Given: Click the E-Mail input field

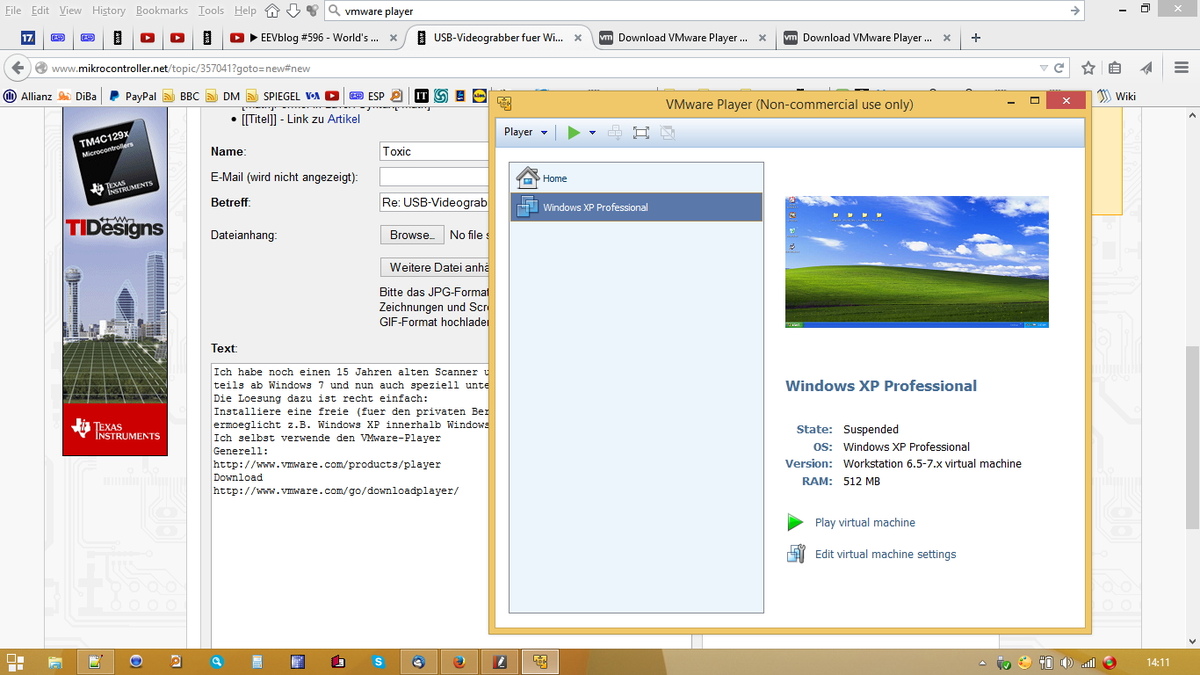Looking at the screenshot, I should (435, 177).
